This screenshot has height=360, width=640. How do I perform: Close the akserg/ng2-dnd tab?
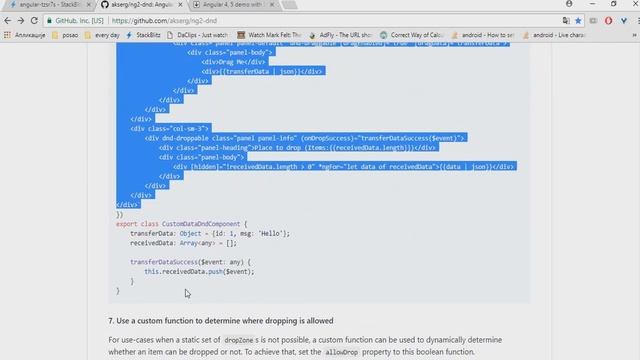point(180,4)
